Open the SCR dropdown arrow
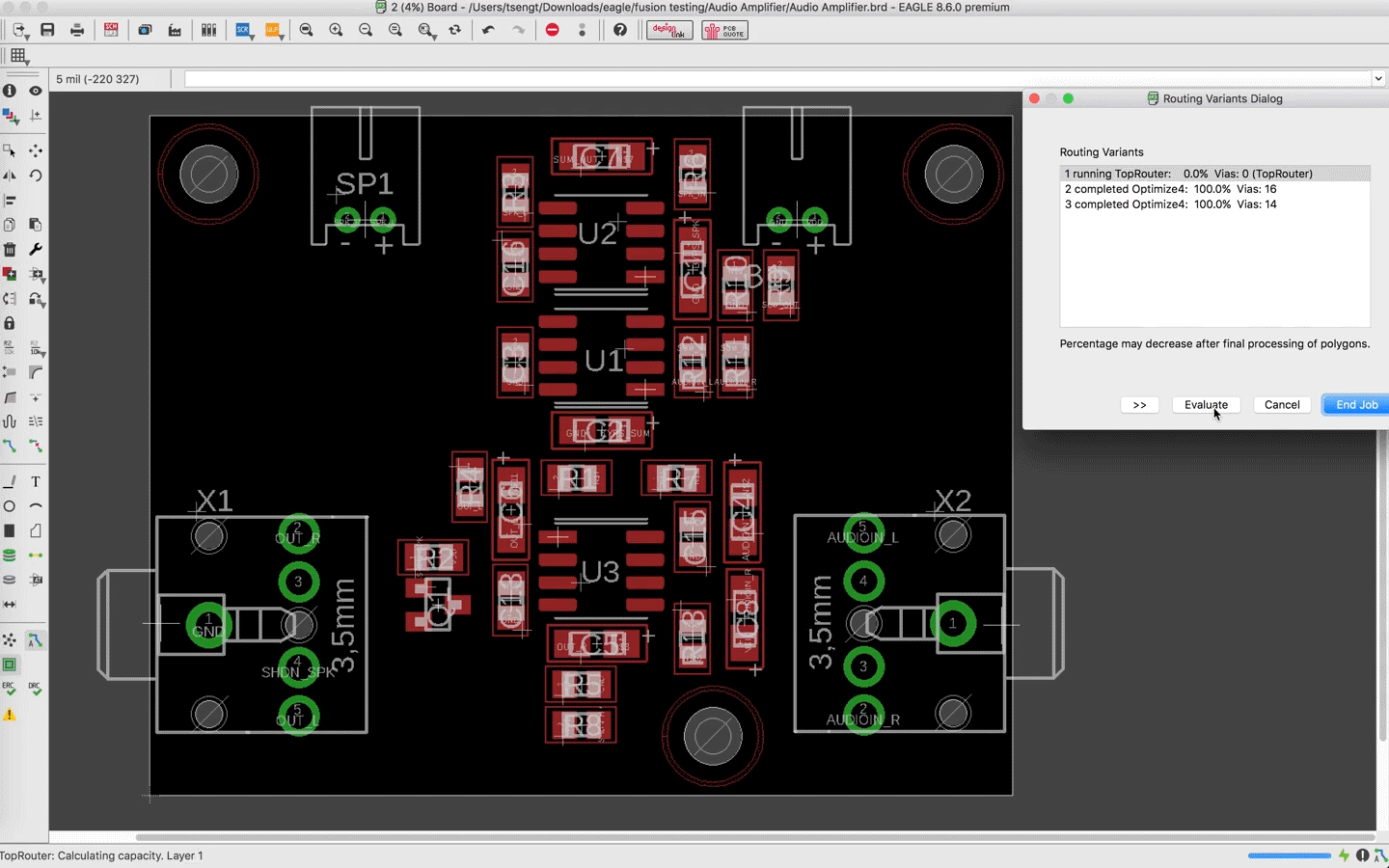Viewport: 1389px width, 868px height. (254, 37)
